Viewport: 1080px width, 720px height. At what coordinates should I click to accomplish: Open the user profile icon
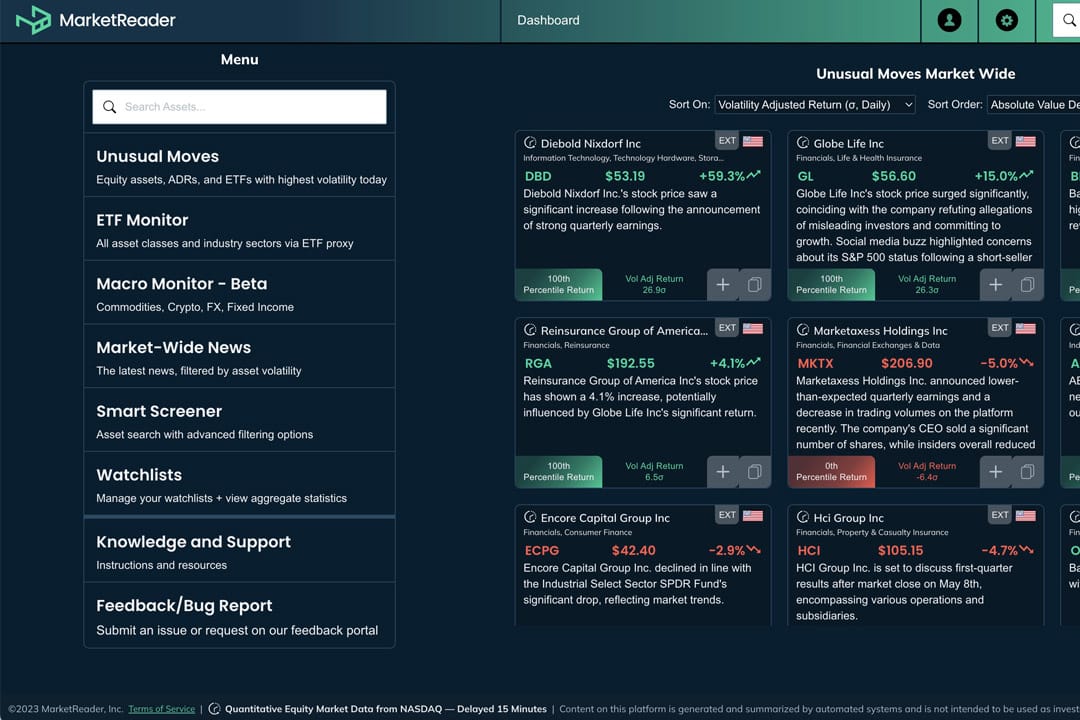coord(949,20)
